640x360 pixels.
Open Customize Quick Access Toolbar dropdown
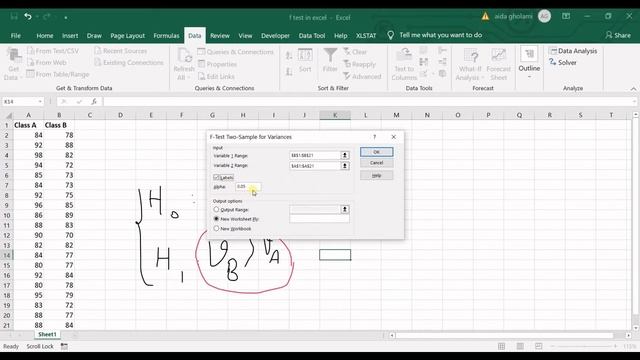tap(66, 18)
